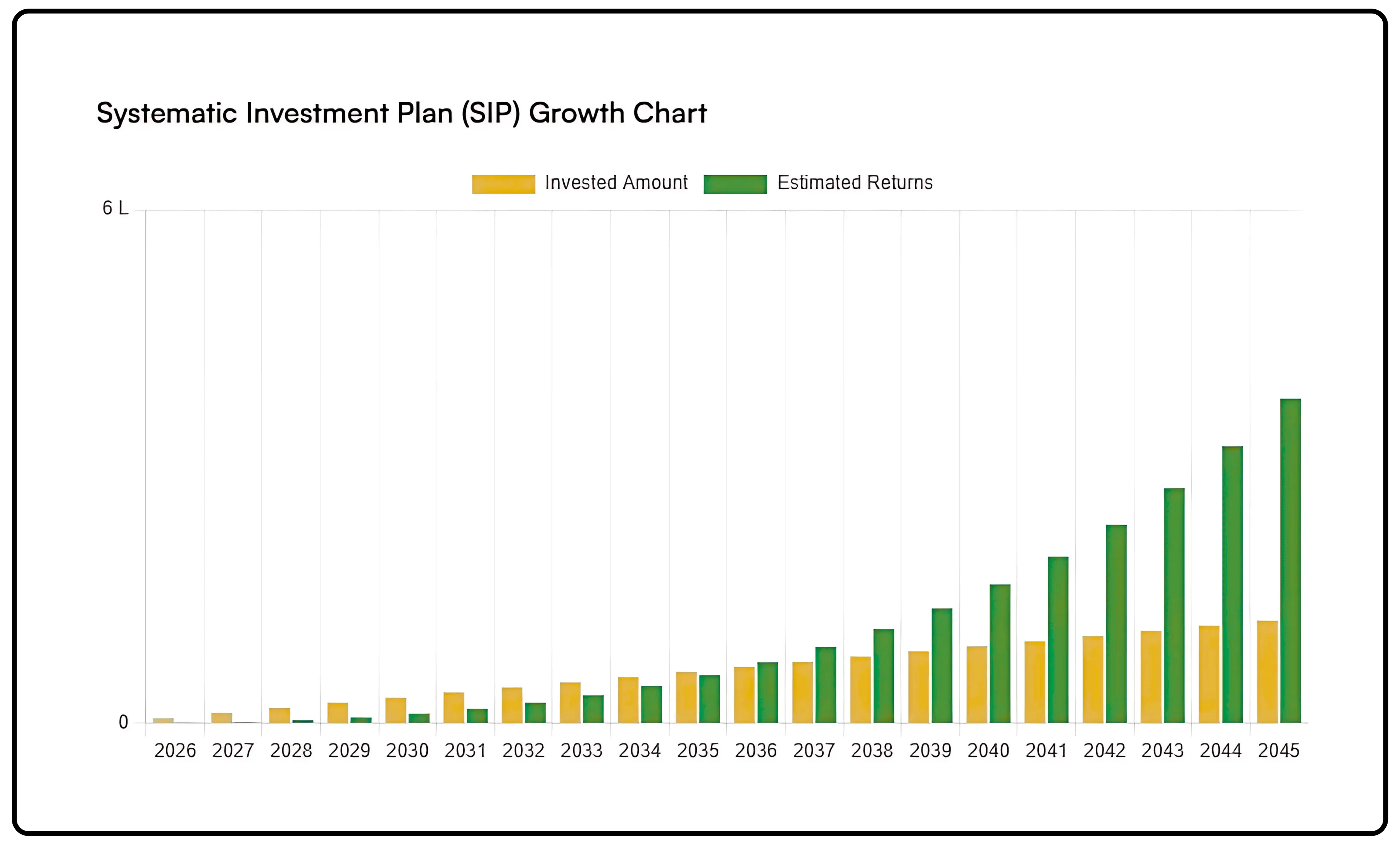Select the 2039 yellow Invested Amount bar
1400x849 pixels.
pyautogui.click(x=919, y=687)
